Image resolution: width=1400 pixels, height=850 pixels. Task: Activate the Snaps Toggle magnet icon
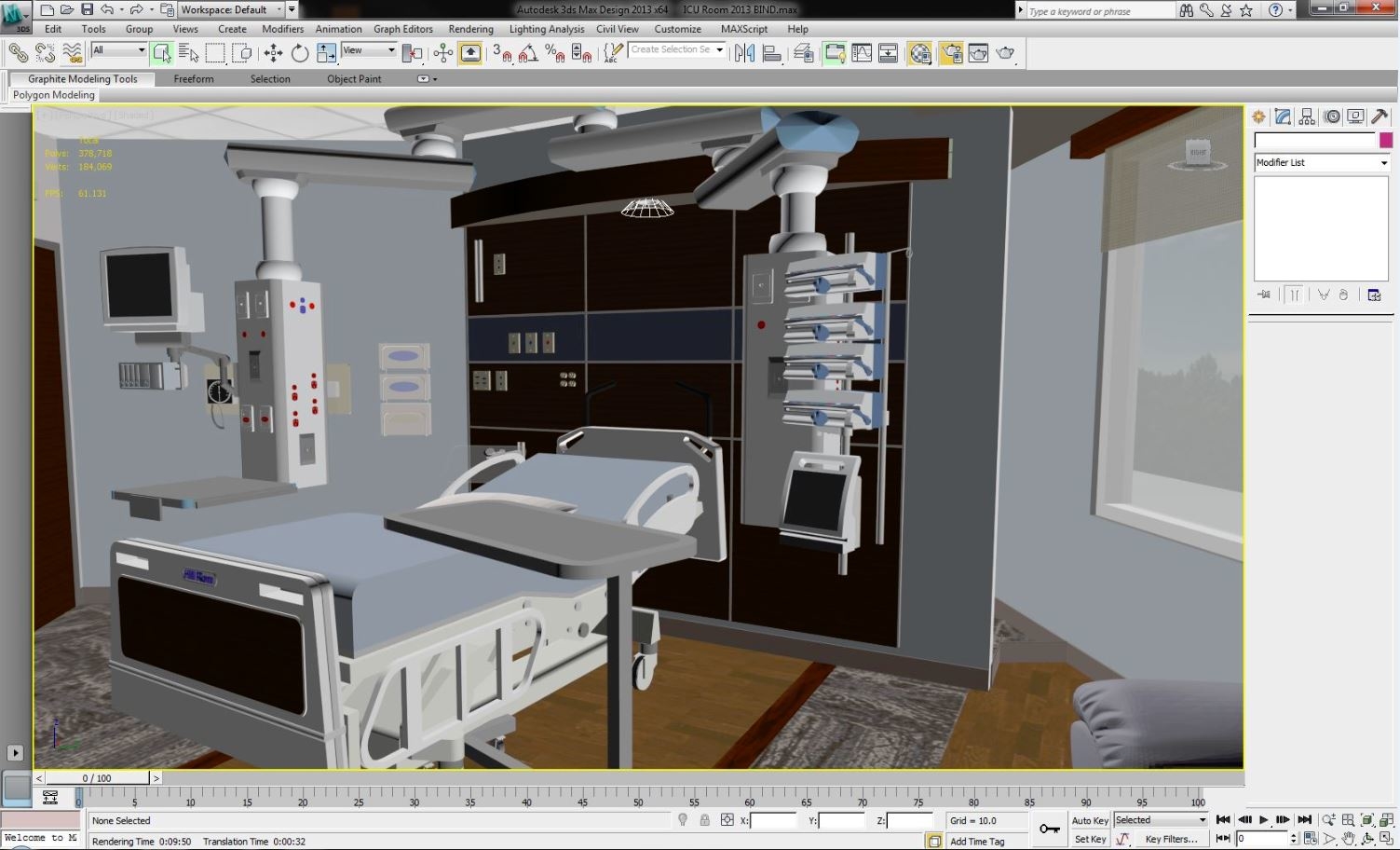[501, 54]
